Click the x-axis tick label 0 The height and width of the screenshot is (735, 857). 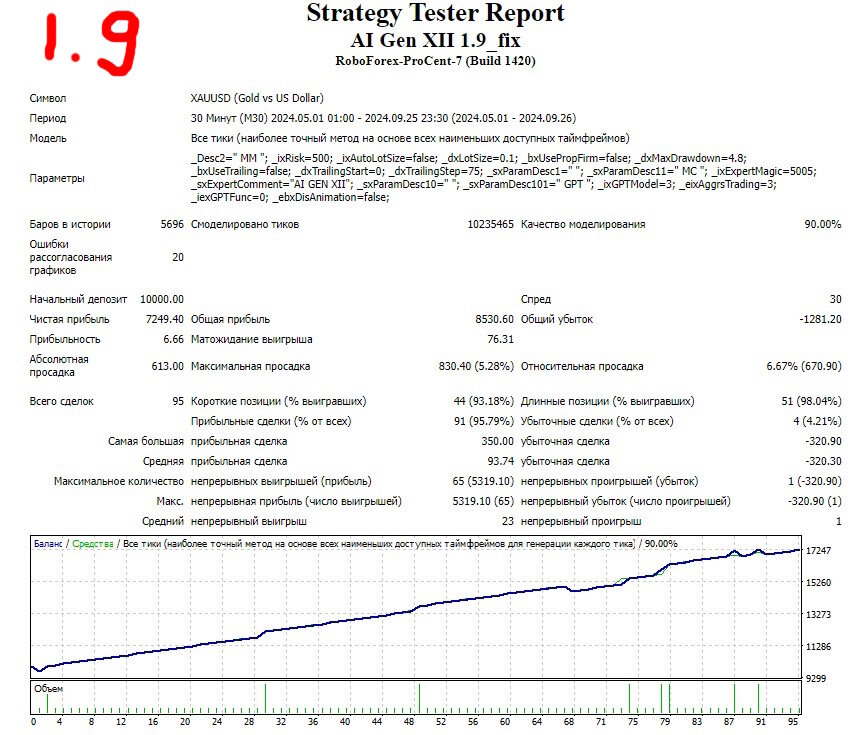coord(34,722)
